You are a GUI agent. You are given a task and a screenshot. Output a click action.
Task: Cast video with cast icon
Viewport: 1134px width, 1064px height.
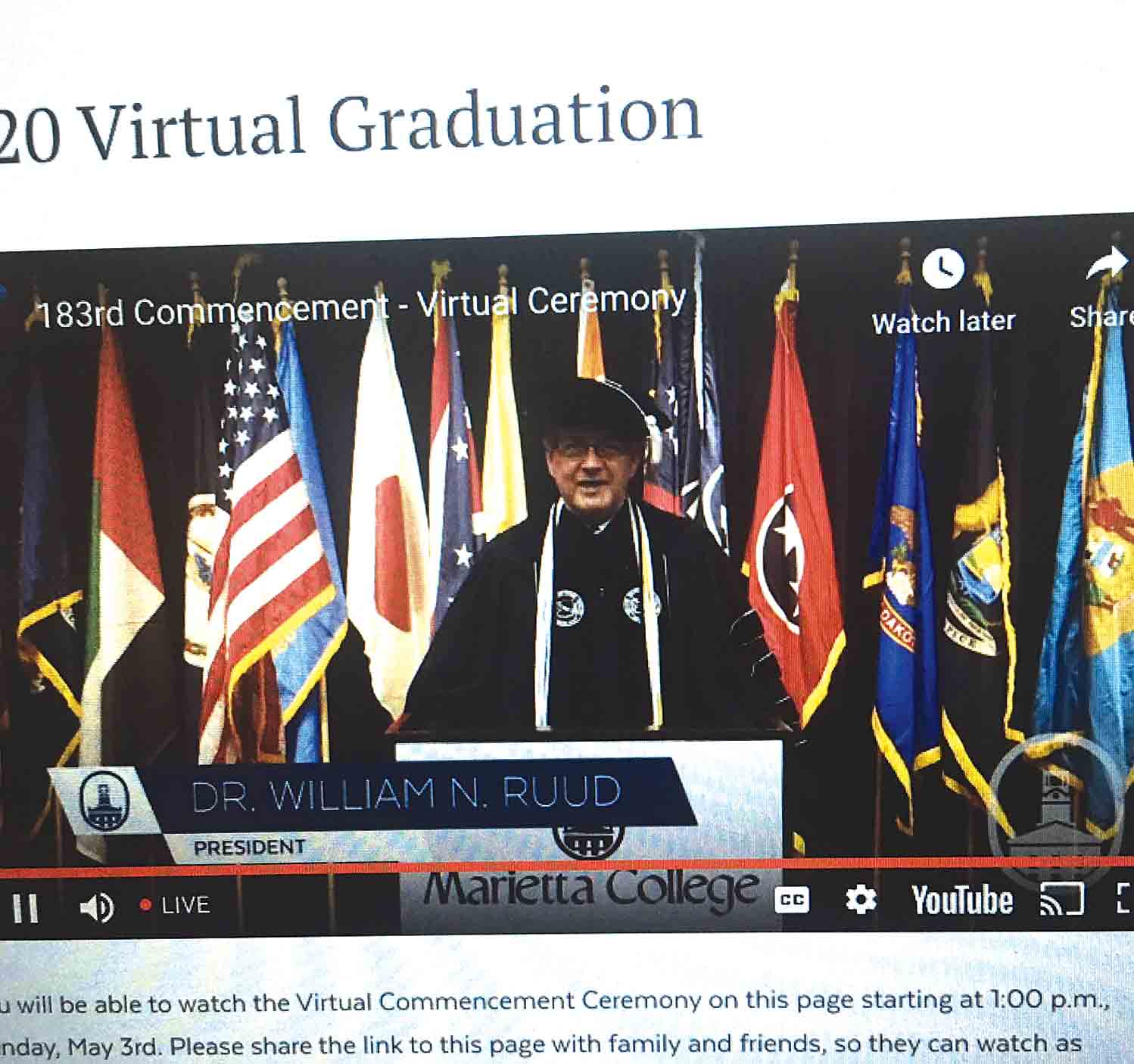pos(1063,899)
